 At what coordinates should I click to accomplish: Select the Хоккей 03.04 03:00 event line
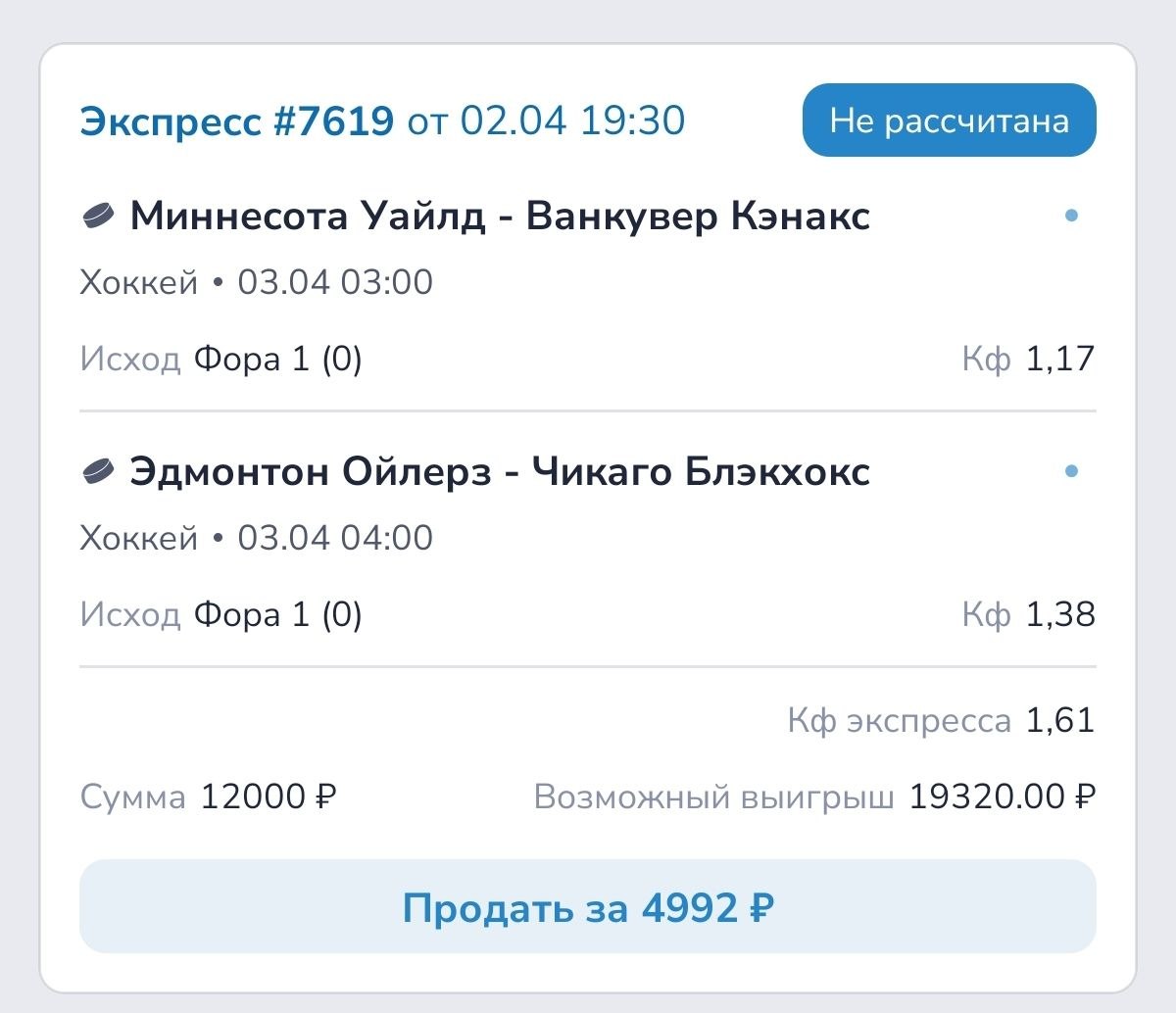[x=256, y=282]
